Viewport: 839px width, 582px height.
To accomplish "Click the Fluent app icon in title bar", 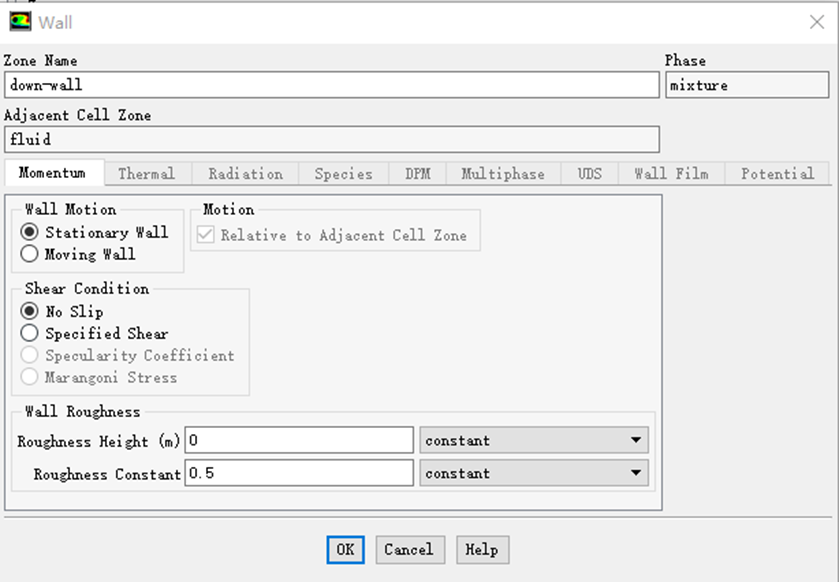I will point(20,21).
